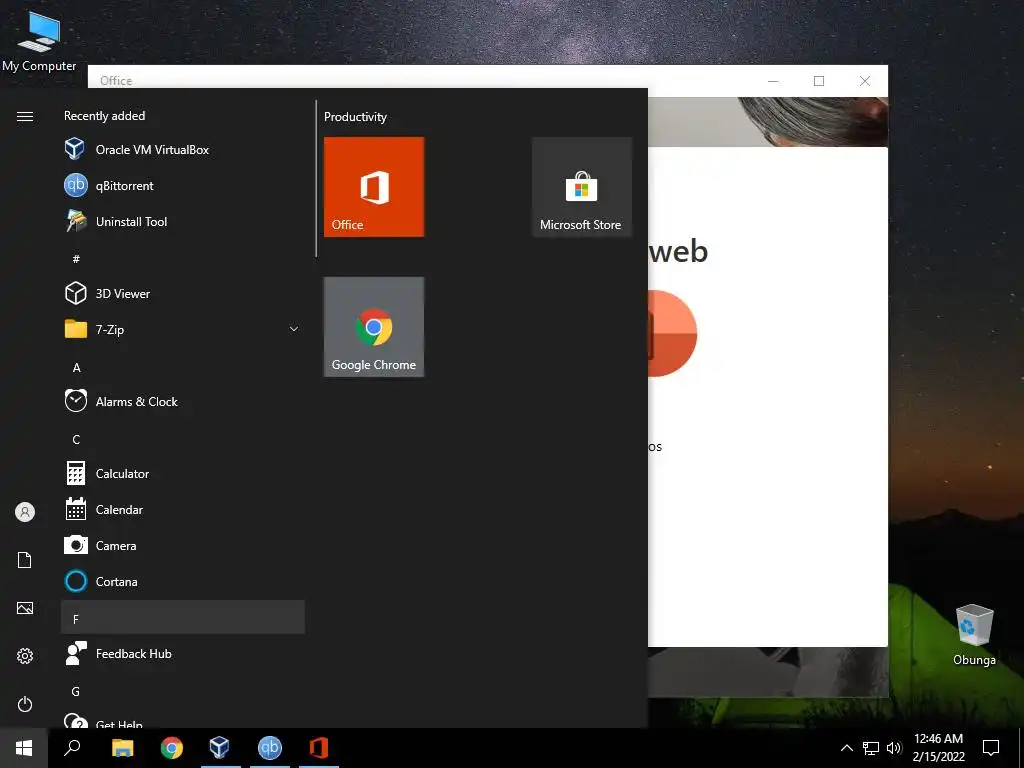Screen dimensions: 1024x768
Task: Maximize the Office window
Action: [819, 81]
